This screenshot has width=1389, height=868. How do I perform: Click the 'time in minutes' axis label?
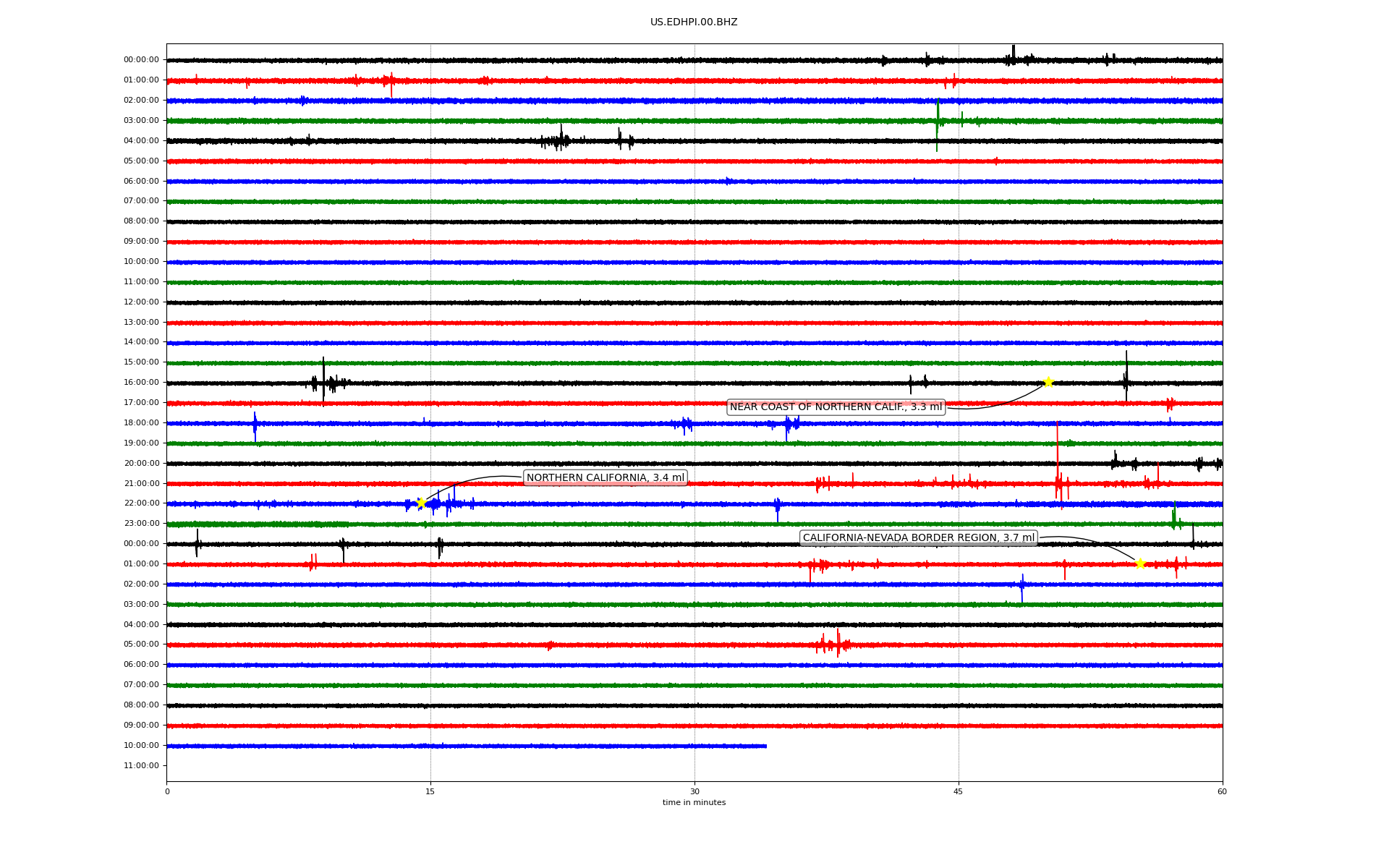(694, 802)
